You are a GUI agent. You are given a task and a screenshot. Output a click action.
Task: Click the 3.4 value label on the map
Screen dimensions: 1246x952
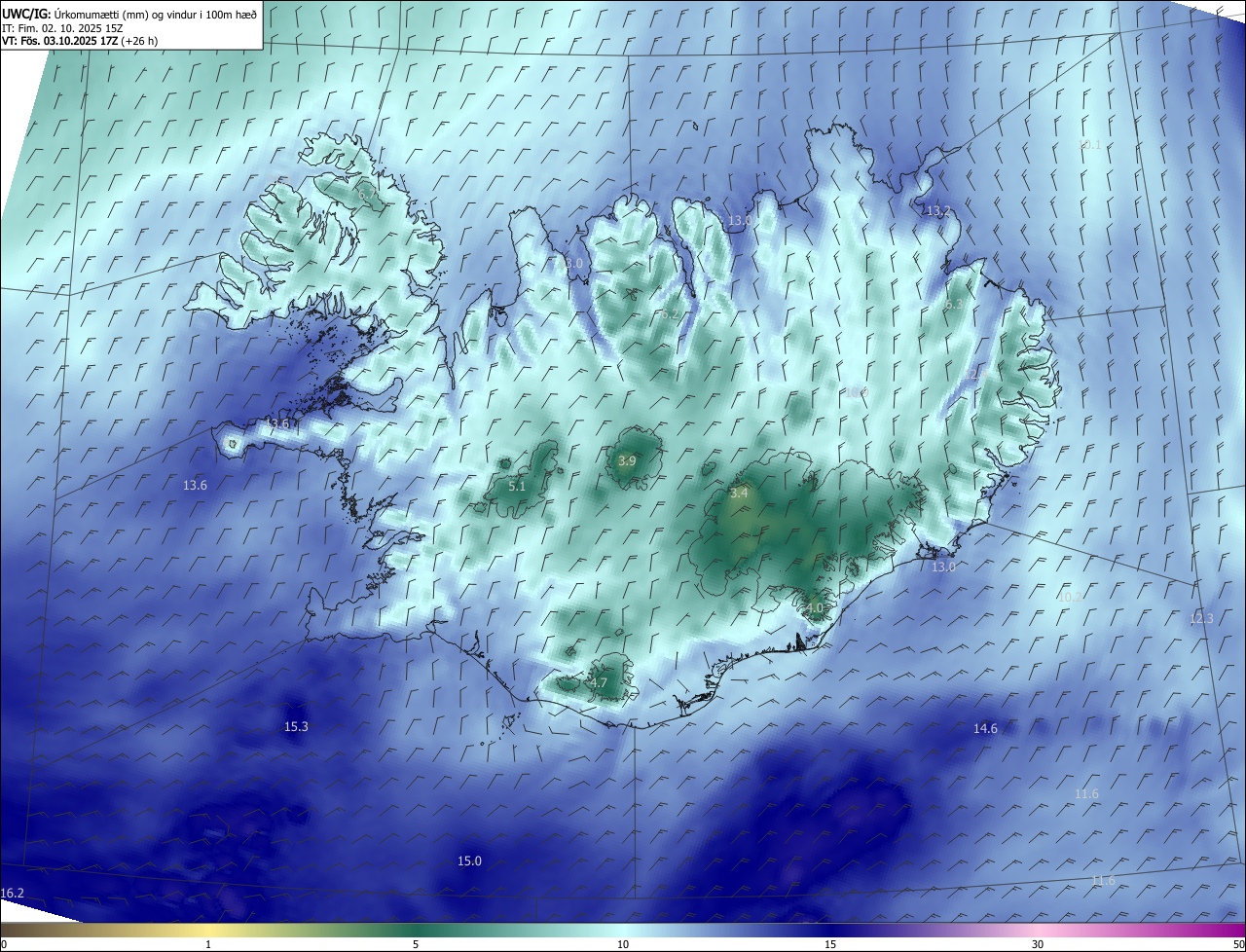click(x=739, y=494)
